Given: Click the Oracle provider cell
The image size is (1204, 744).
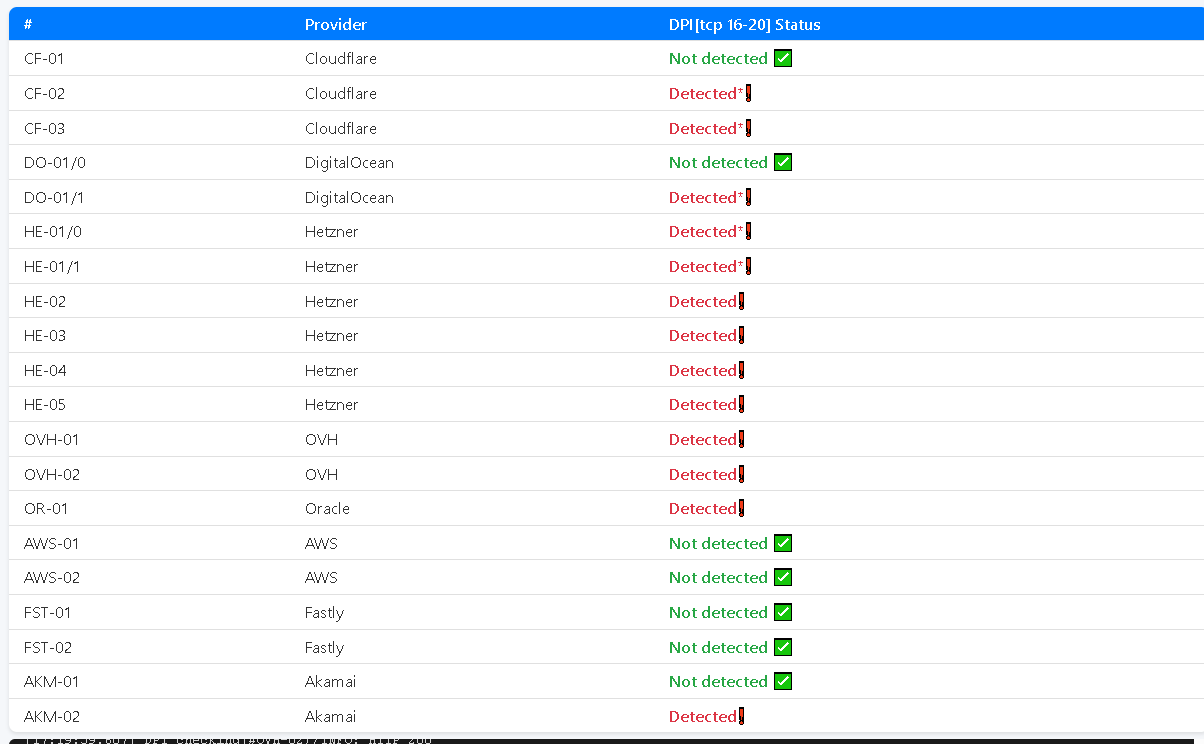Looking at the screenshot, I should coord(327,509).
